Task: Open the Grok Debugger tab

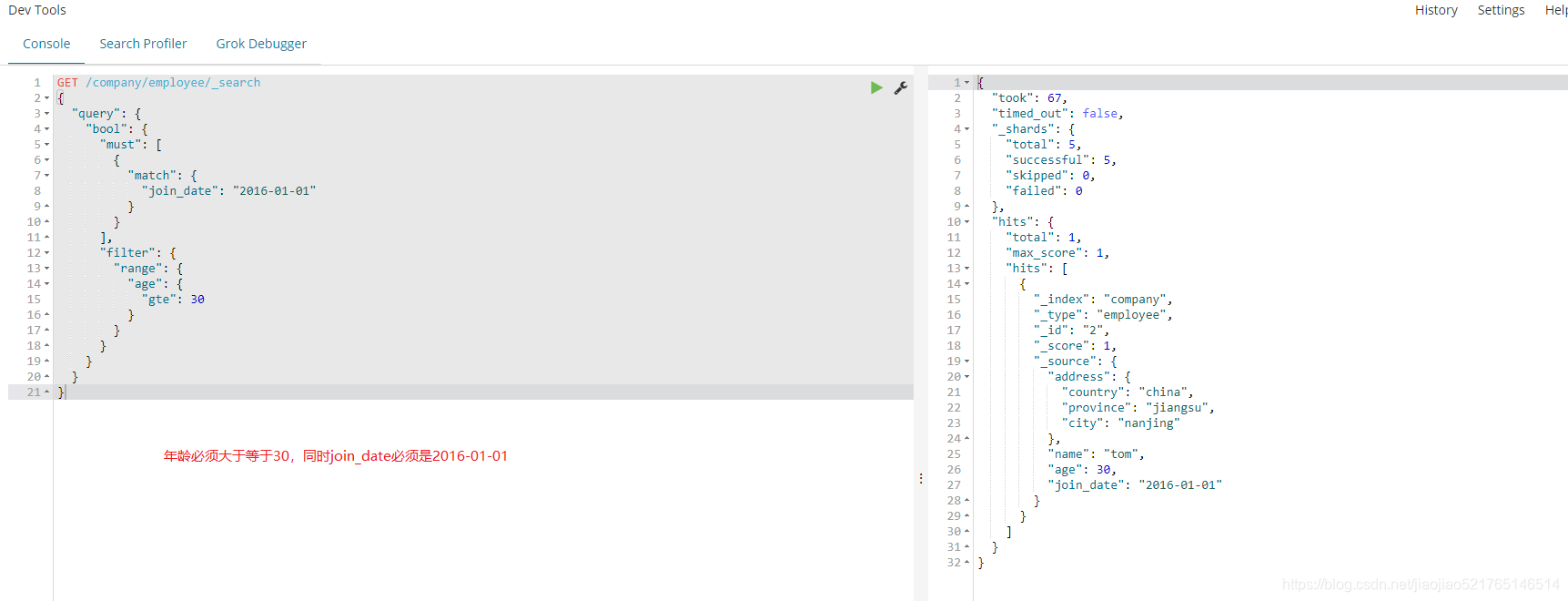Action: (261, 44)
